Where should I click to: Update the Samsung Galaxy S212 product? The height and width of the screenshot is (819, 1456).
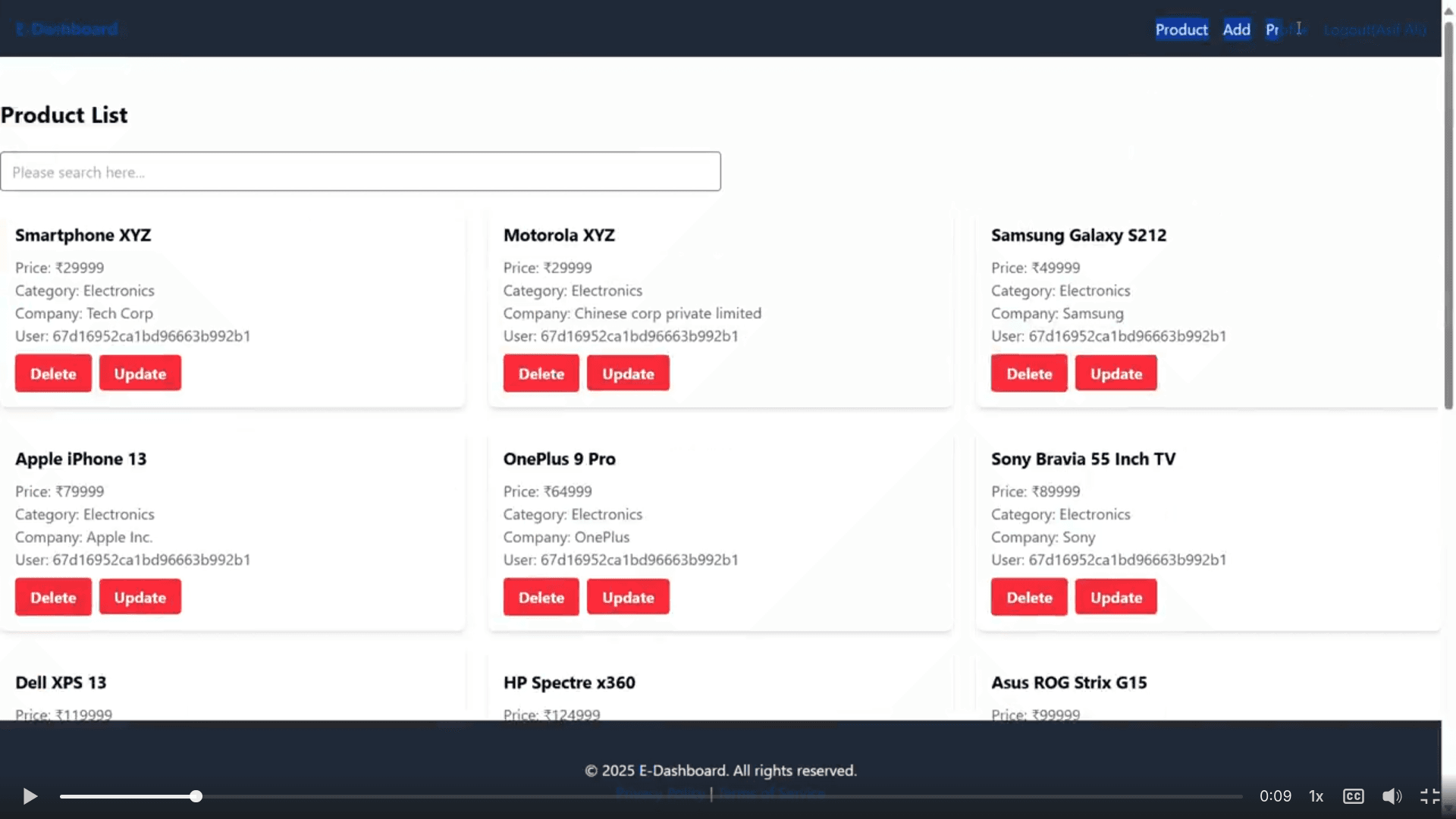[x=1116, y=373]
